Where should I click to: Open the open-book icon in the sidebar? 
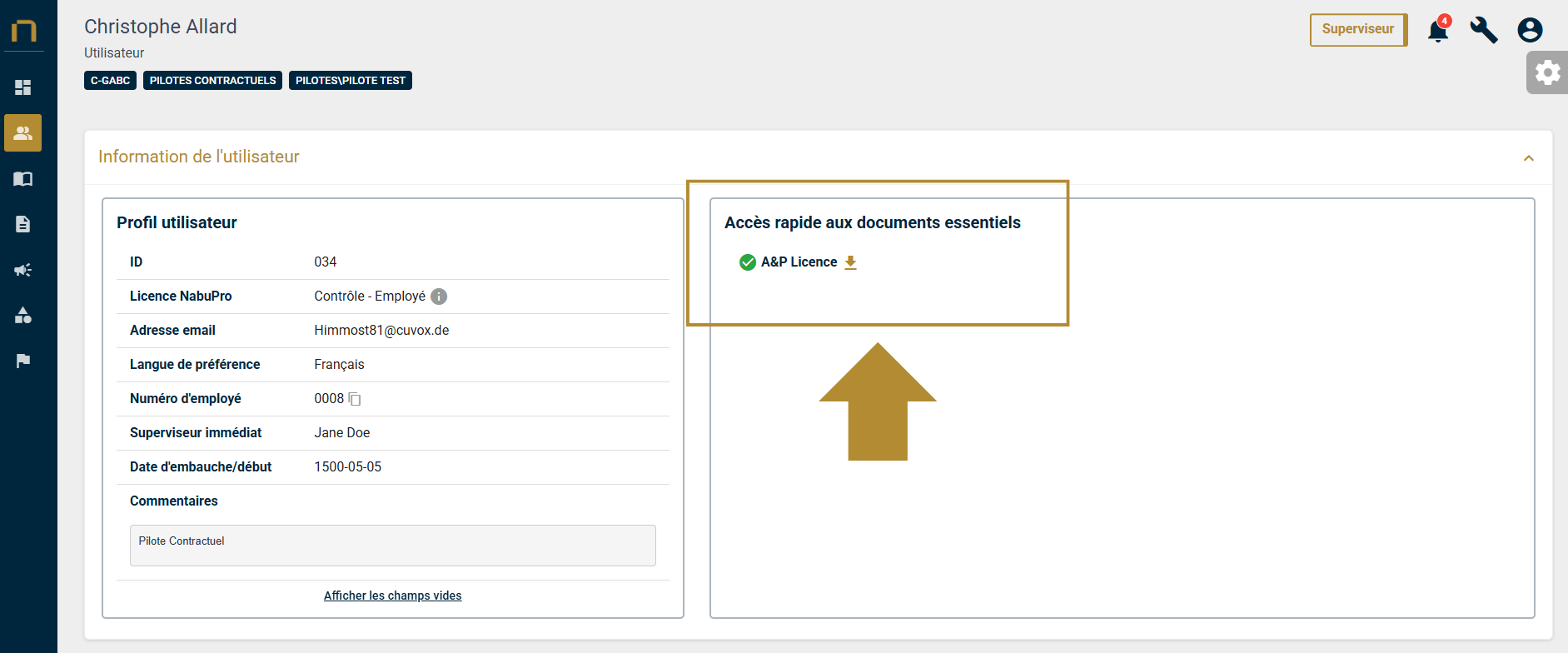pyautogui.click(x=23, y=179)
